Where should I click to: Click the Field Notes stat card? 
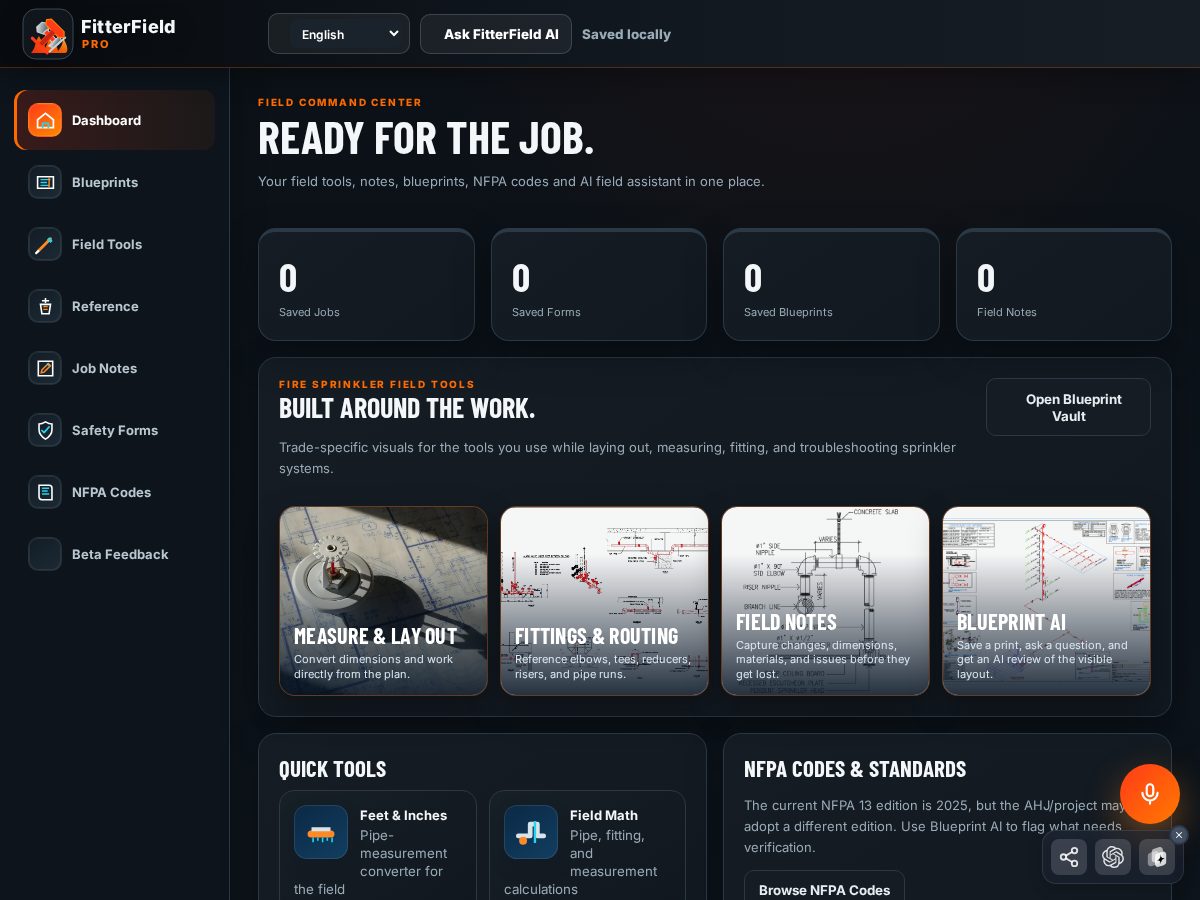[x=1064, y=285]
